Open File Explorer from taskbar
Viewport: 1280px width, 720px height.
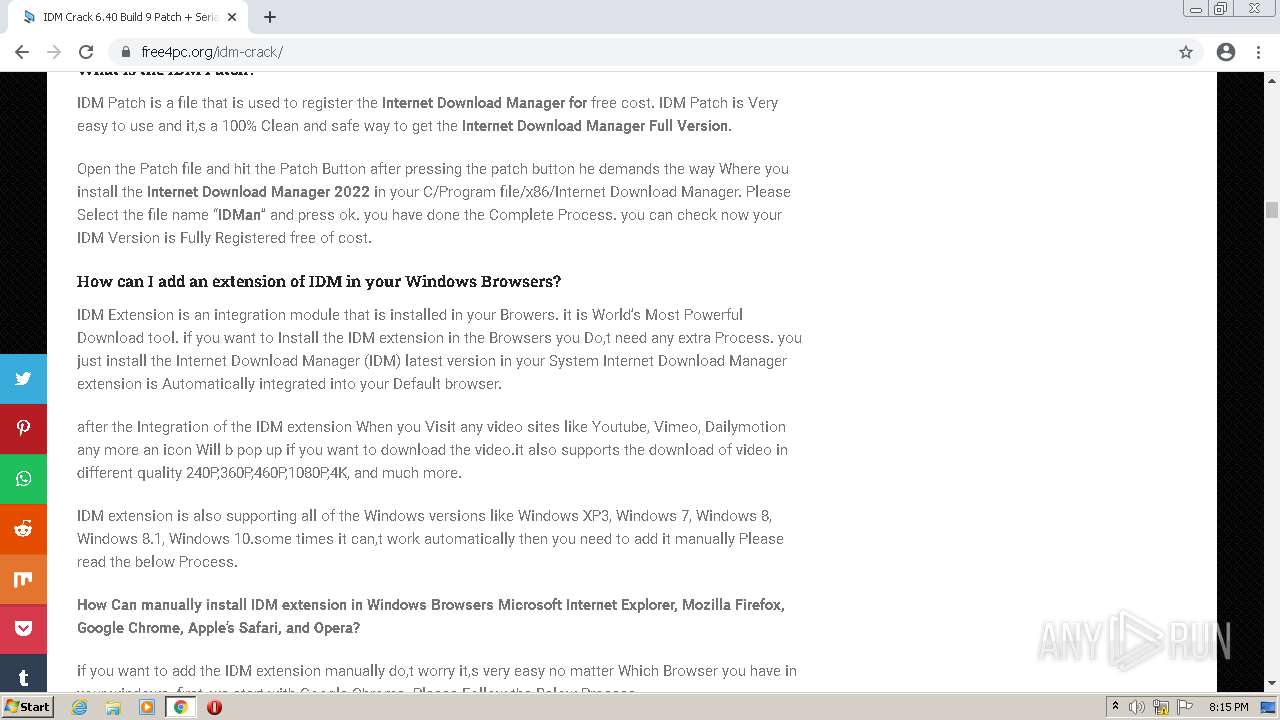[x=113, y=707]
